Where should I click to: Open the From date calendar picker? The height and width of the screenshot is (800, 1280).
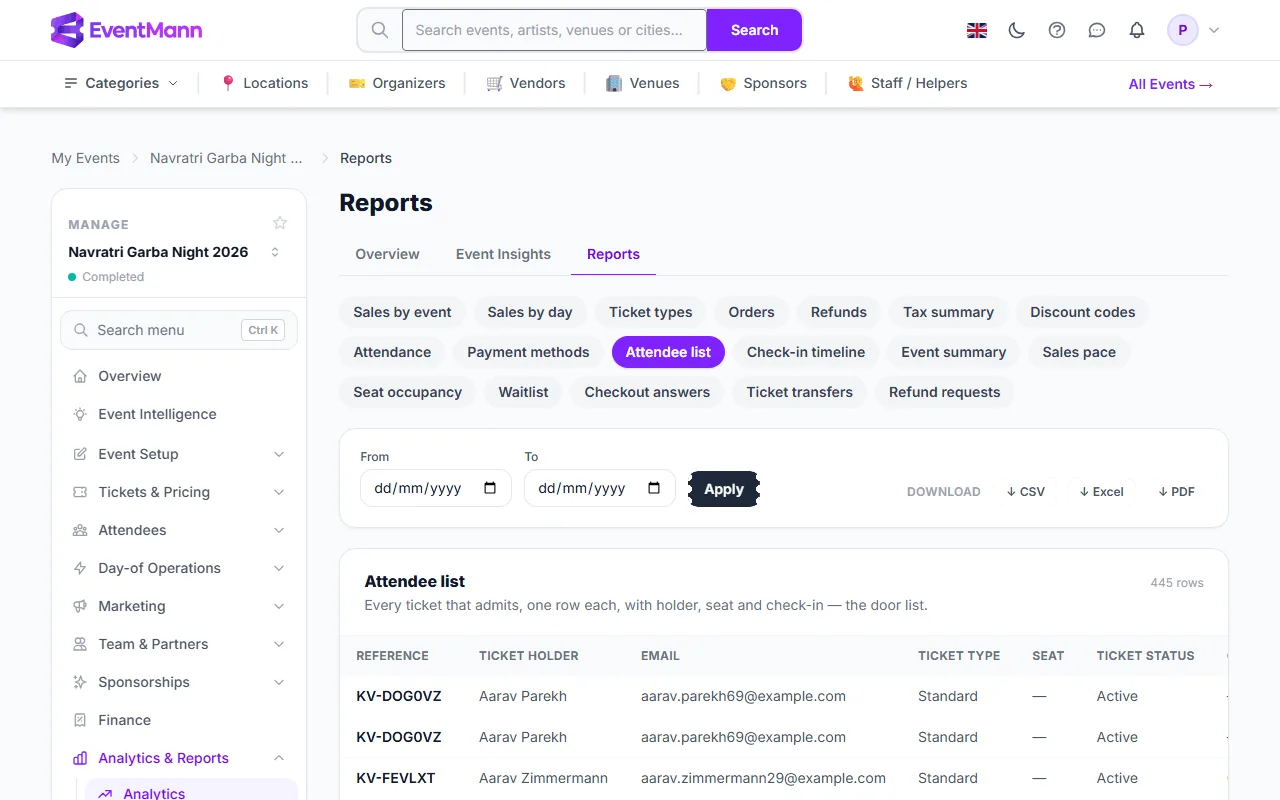pos(490,488)
